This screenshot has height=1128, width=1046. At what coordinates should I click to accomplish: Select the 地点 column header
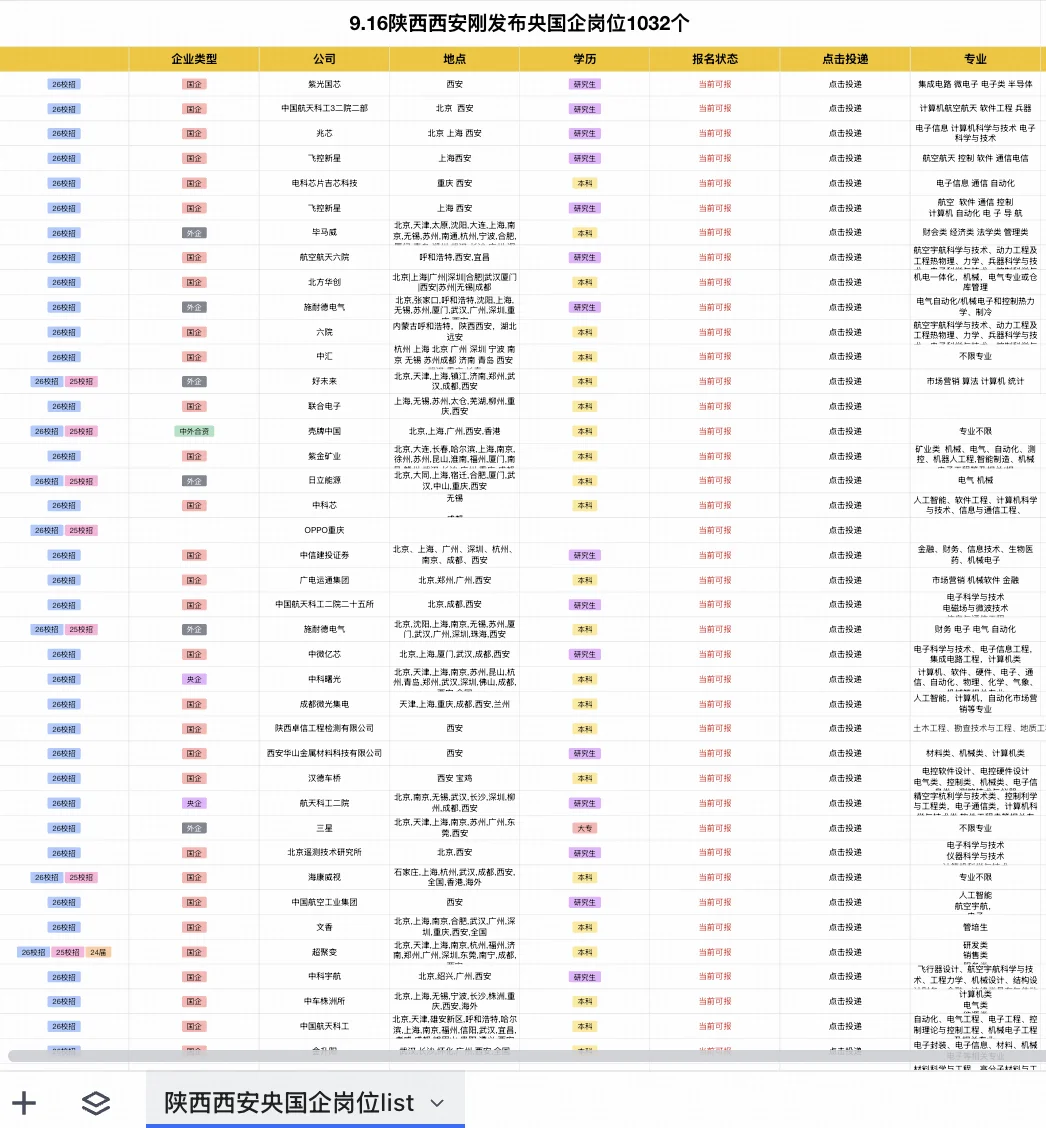[455, 59]
